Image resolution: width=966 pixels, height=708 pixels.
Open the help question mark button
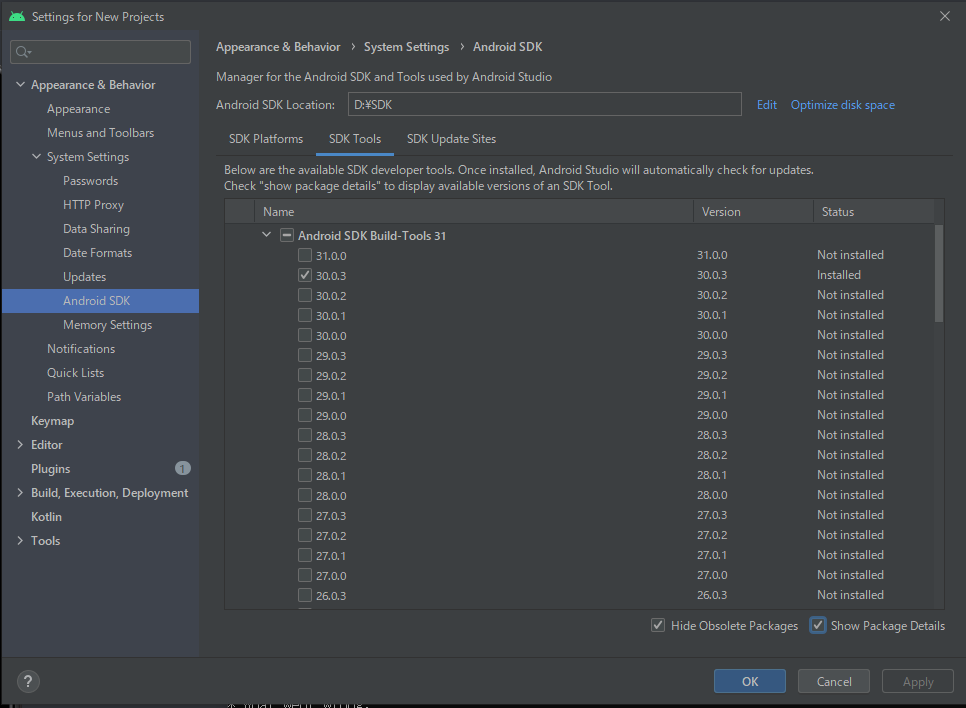tap(28, 682)
